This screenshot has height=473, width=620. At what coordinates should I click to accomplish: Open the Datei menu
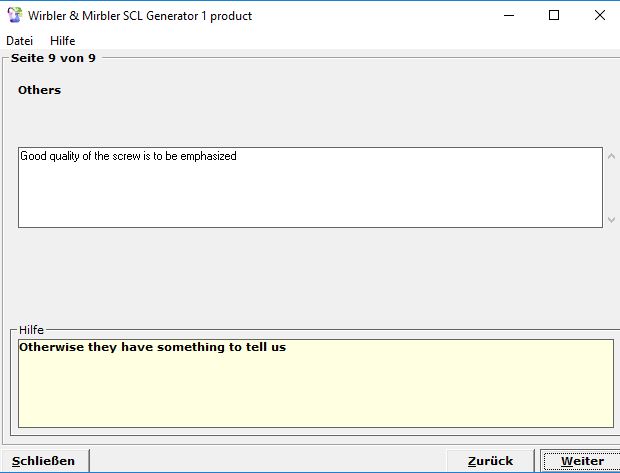click(x=19, y=41)
